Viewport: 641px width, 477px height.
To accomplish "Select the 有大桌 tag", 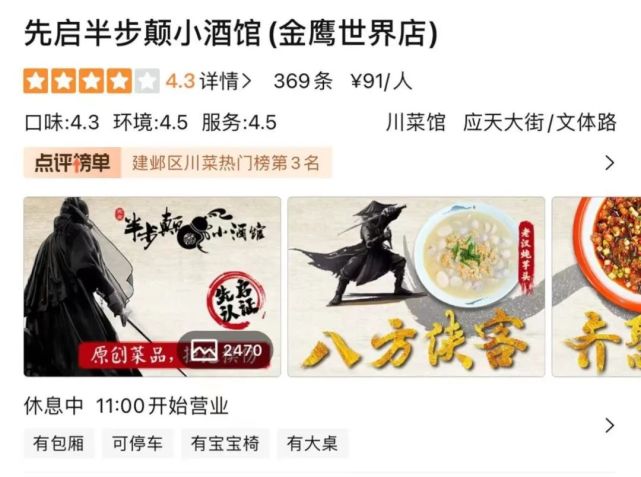I will pos(313,443).
